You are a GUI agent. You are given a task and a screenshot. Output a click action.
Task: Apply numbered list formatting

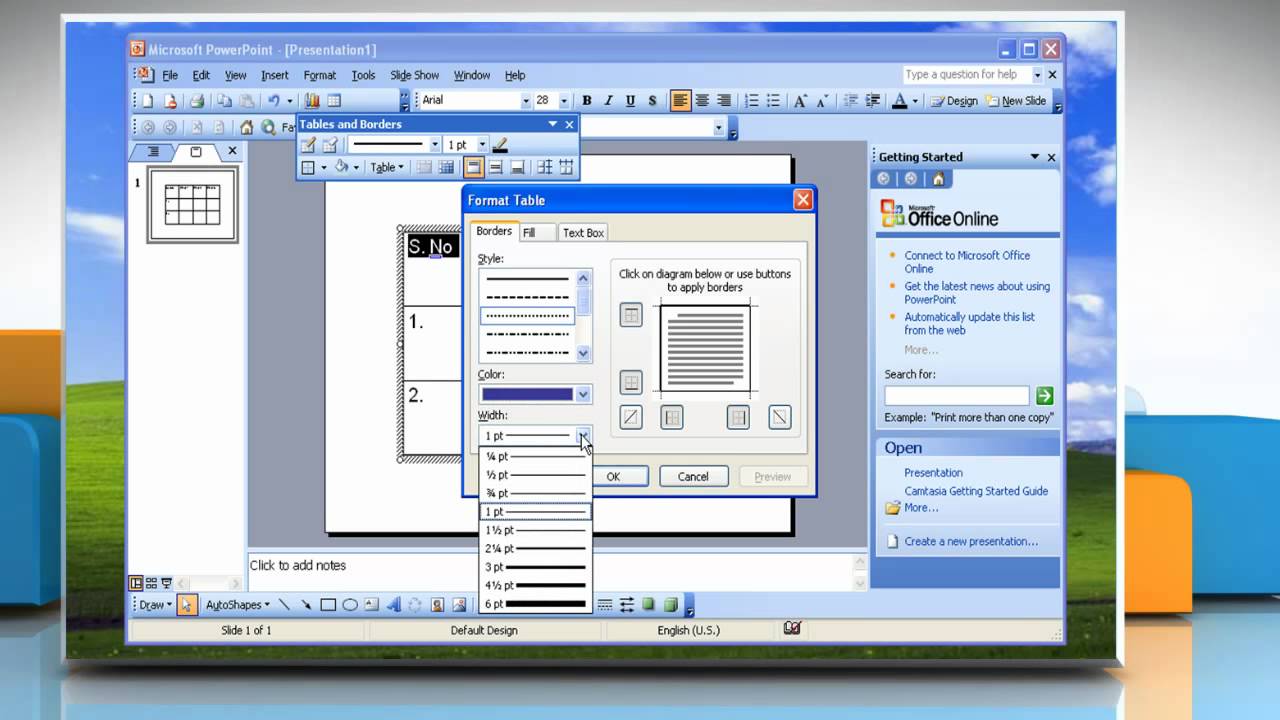point(751,101)
